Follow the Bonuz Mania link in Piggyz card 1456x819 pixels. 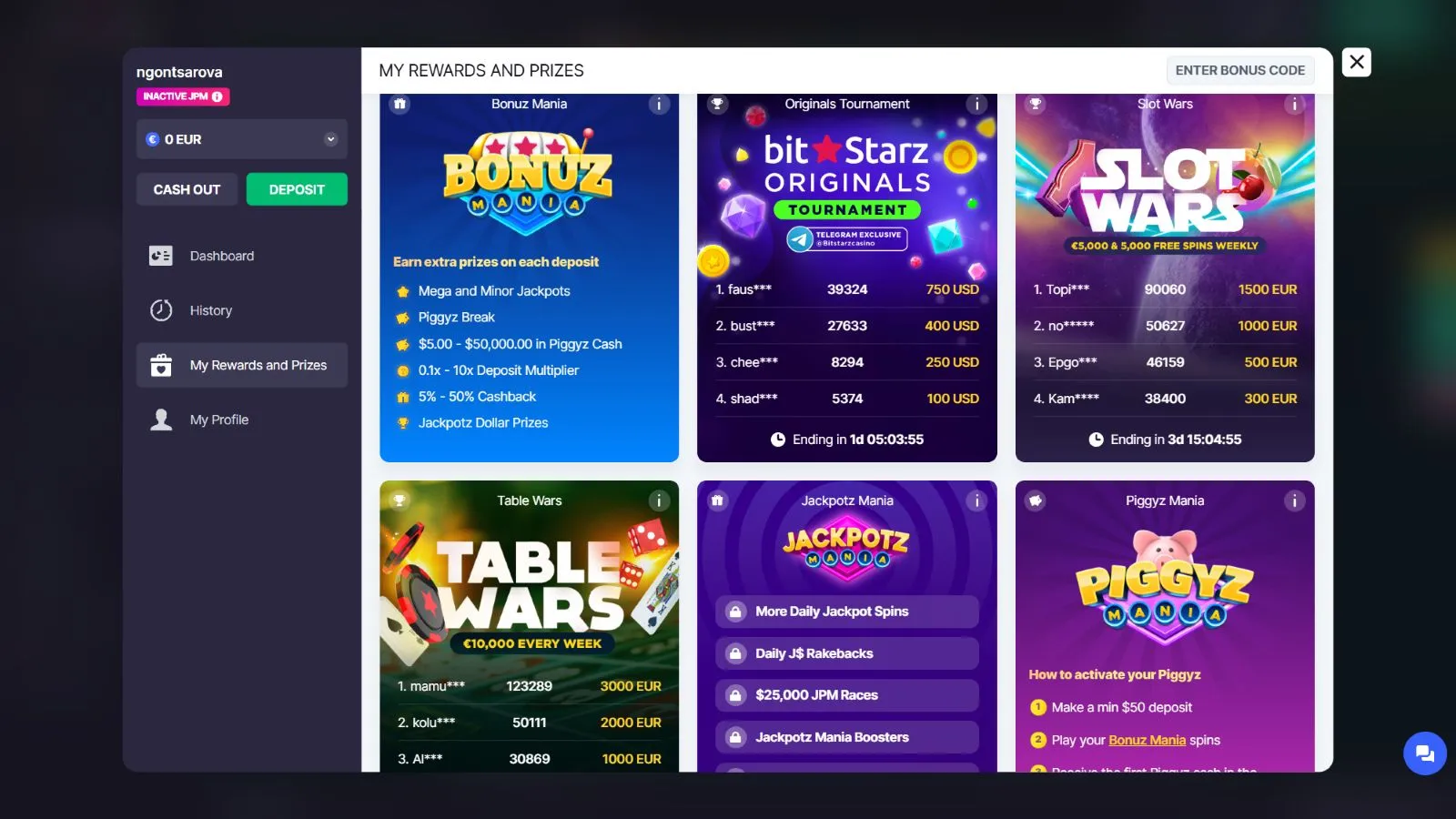pyautogui.click(x=1147, y=740)
